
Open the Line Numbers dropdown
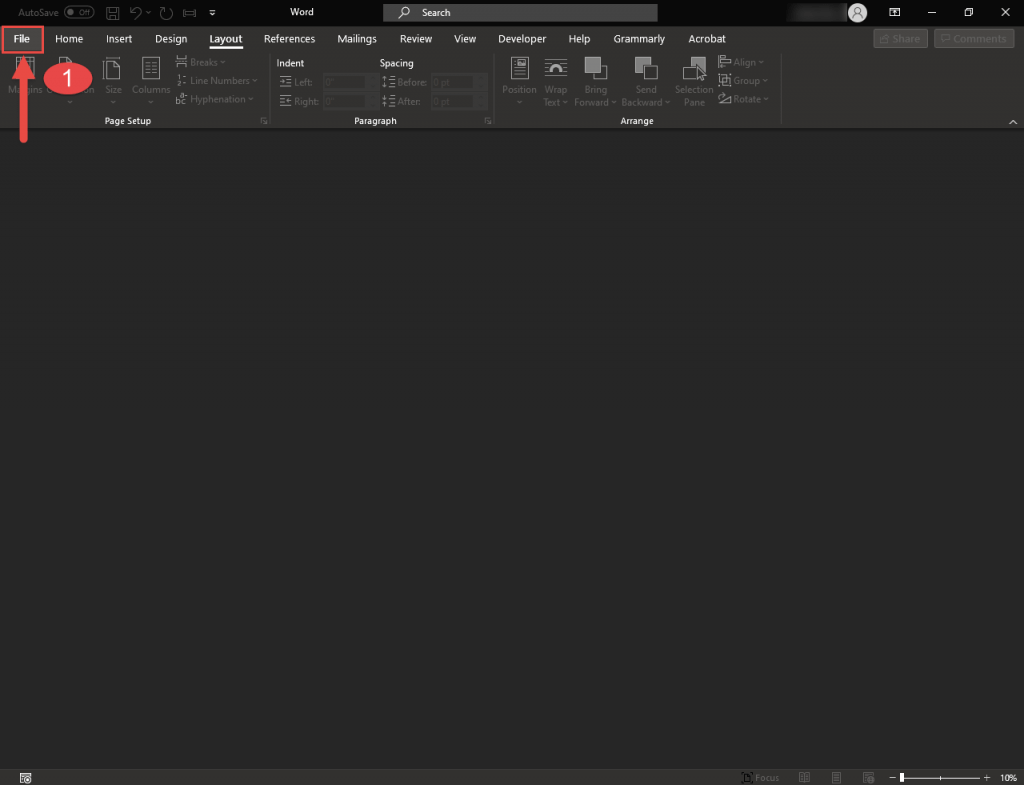coord(216,81)
